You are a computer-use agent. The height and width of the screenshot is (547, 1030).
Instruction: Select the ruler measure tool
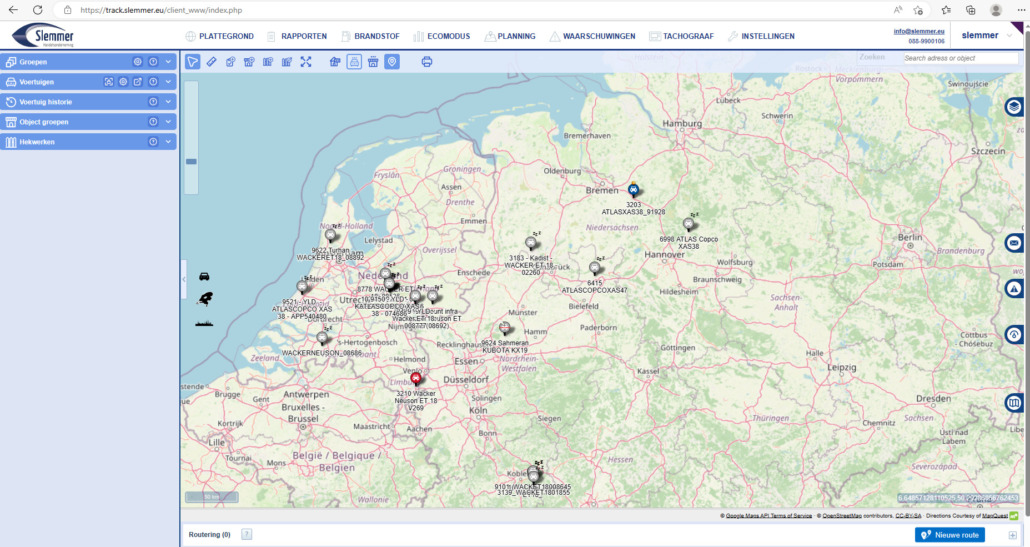(211, 62)
